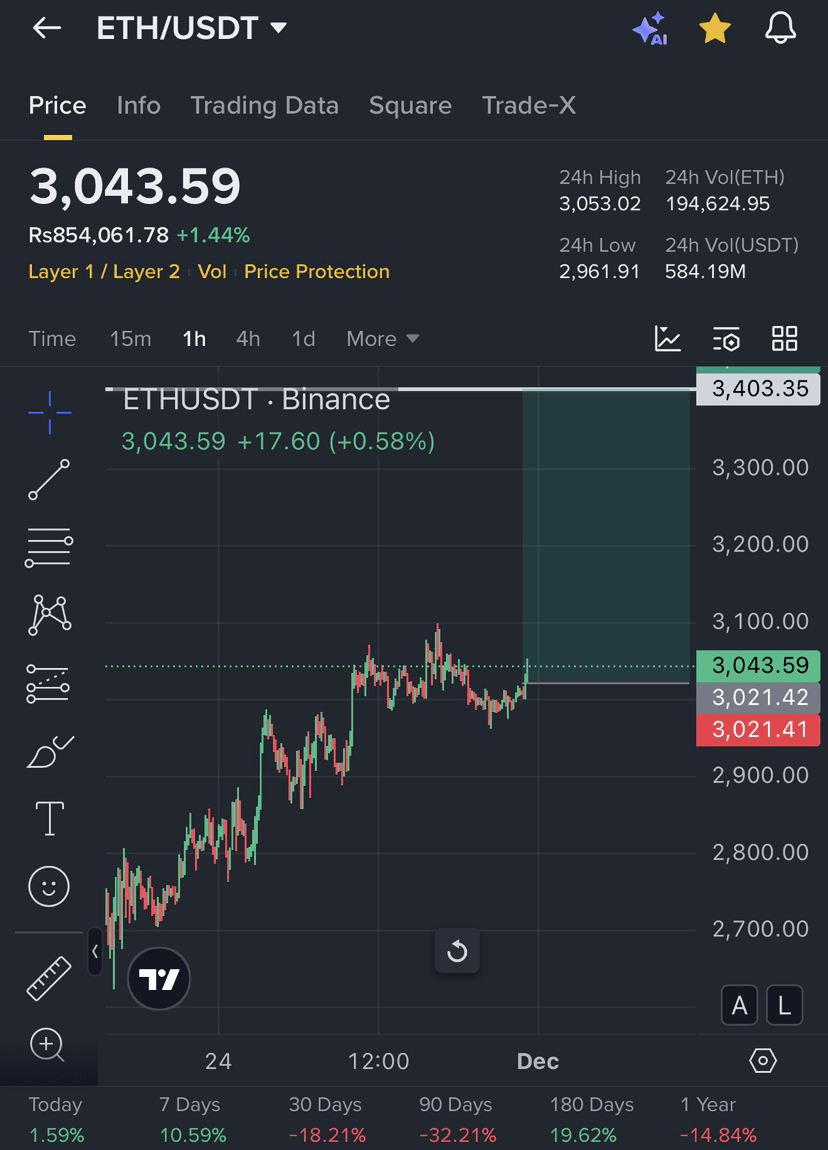Select the ruler measure tool
This screenshot has height=1150, width=828.
coord(49,978)
